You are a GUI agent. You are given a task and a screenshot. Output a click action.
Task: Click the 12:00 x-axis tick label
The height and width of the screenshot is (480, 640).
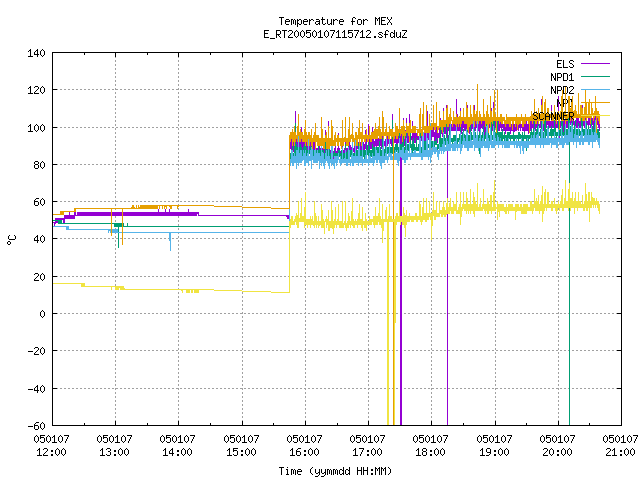point(51,452)
